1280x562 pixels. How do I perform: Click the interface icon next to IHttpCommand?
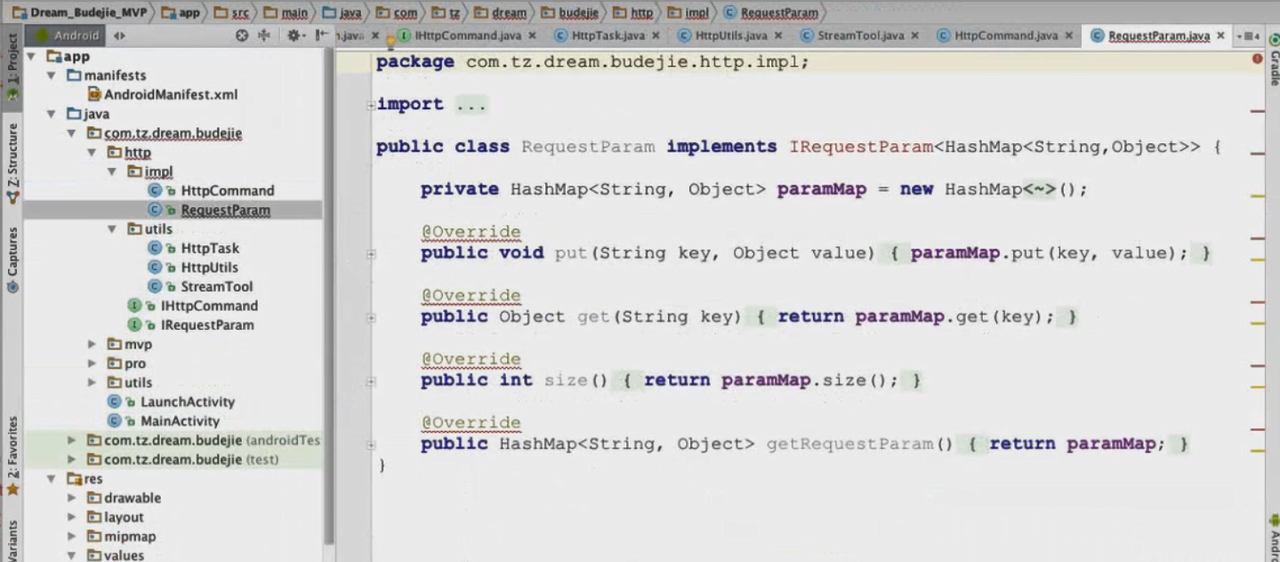pos(135,305)
